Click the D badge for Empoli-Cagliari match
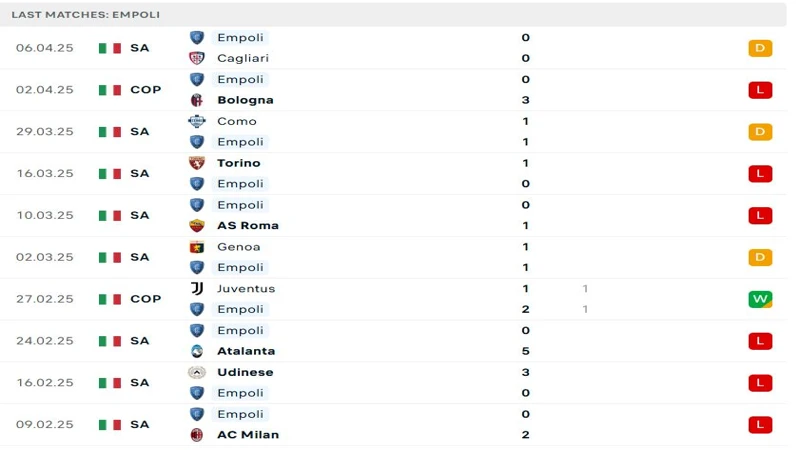This screenshot has height=450, width=800. click(x=760, y=48)
